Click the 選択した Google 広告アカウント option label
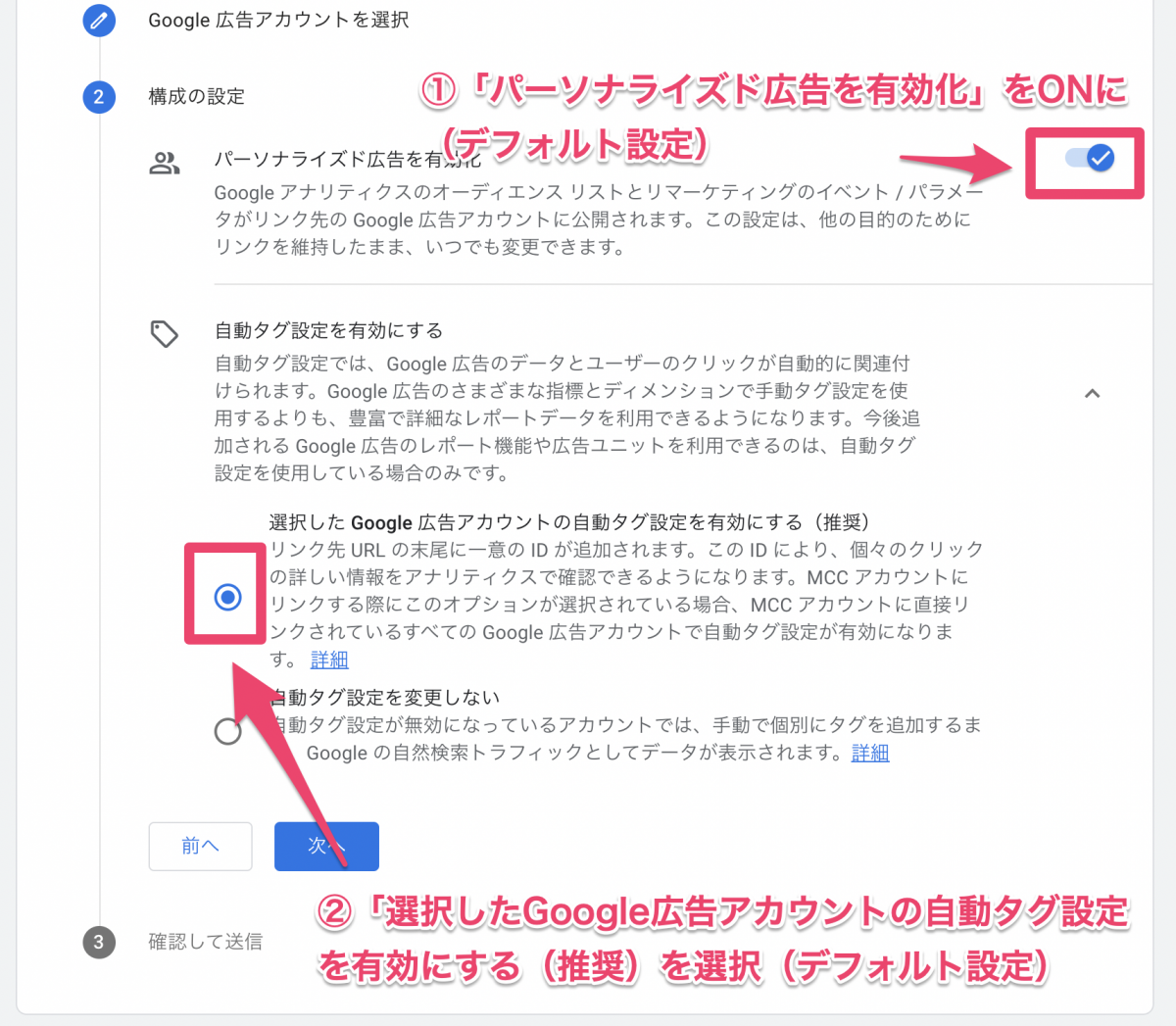The height and width of the screenshot is (1026, 1176). [569, 522]
